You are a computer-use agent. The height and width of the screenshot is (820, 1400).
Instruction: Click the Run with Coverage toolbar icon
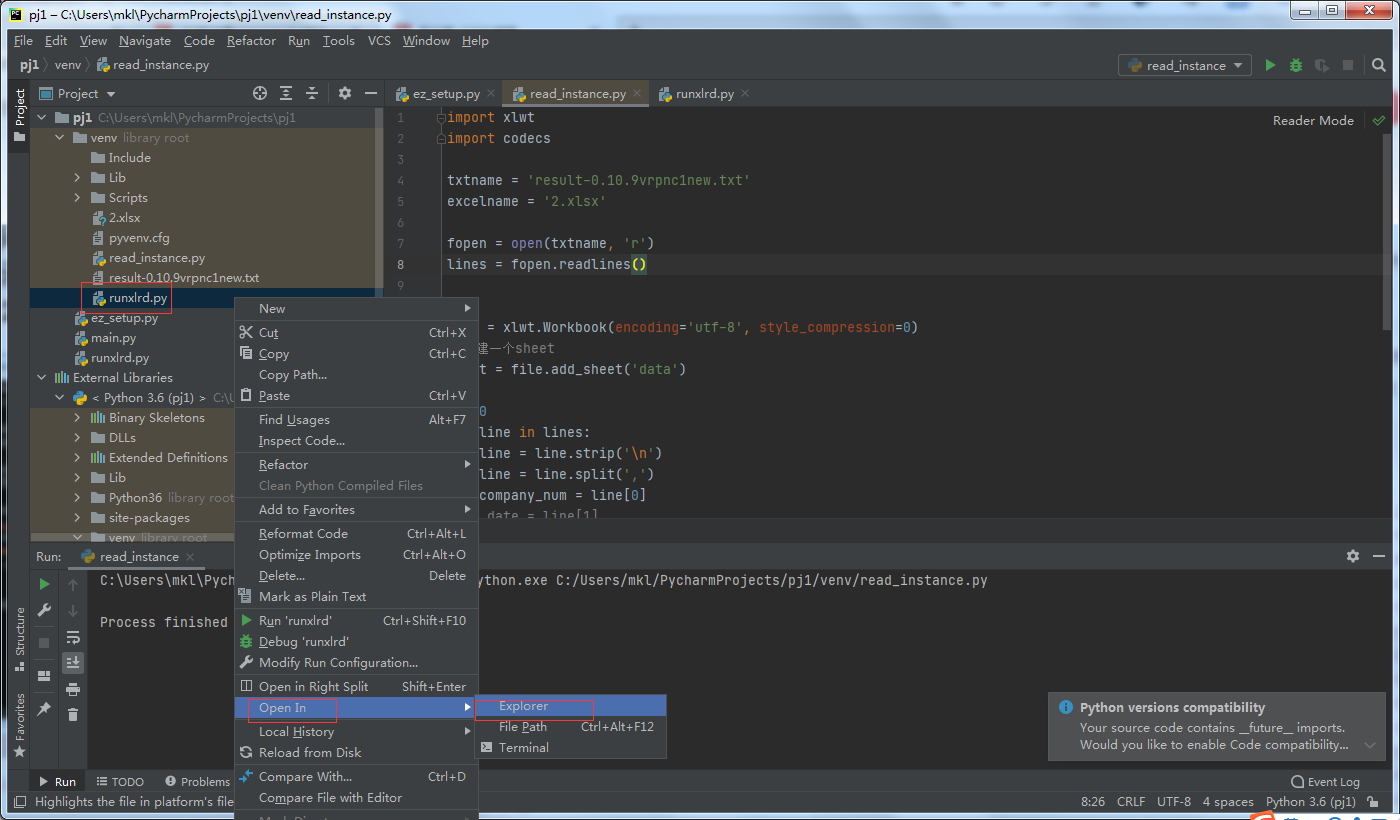pos(1322,65)
